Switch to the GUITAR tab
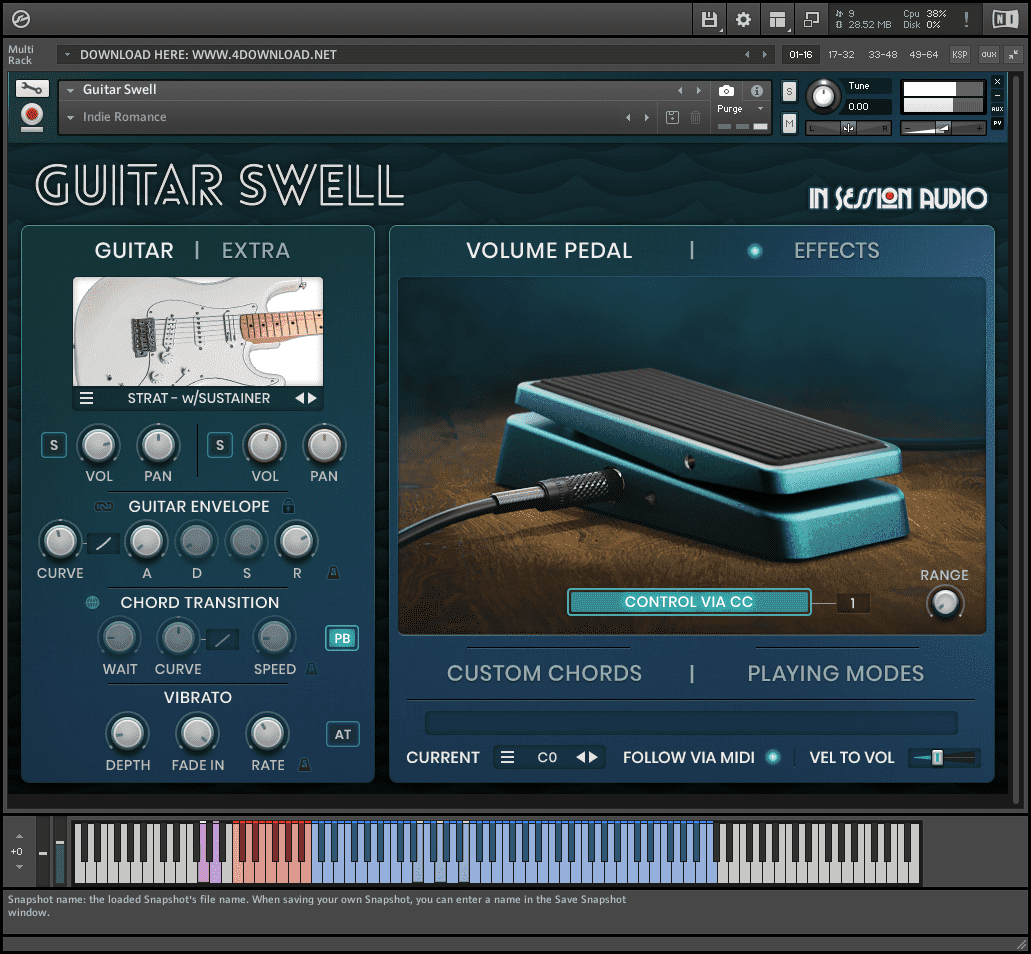 [x=134, y=250]
